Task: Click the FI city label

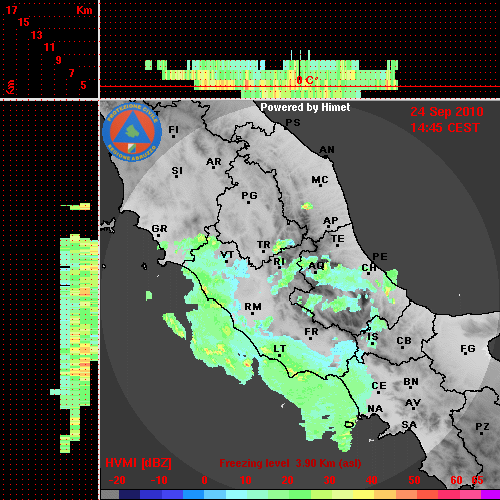Action: (x=173, y=129)
